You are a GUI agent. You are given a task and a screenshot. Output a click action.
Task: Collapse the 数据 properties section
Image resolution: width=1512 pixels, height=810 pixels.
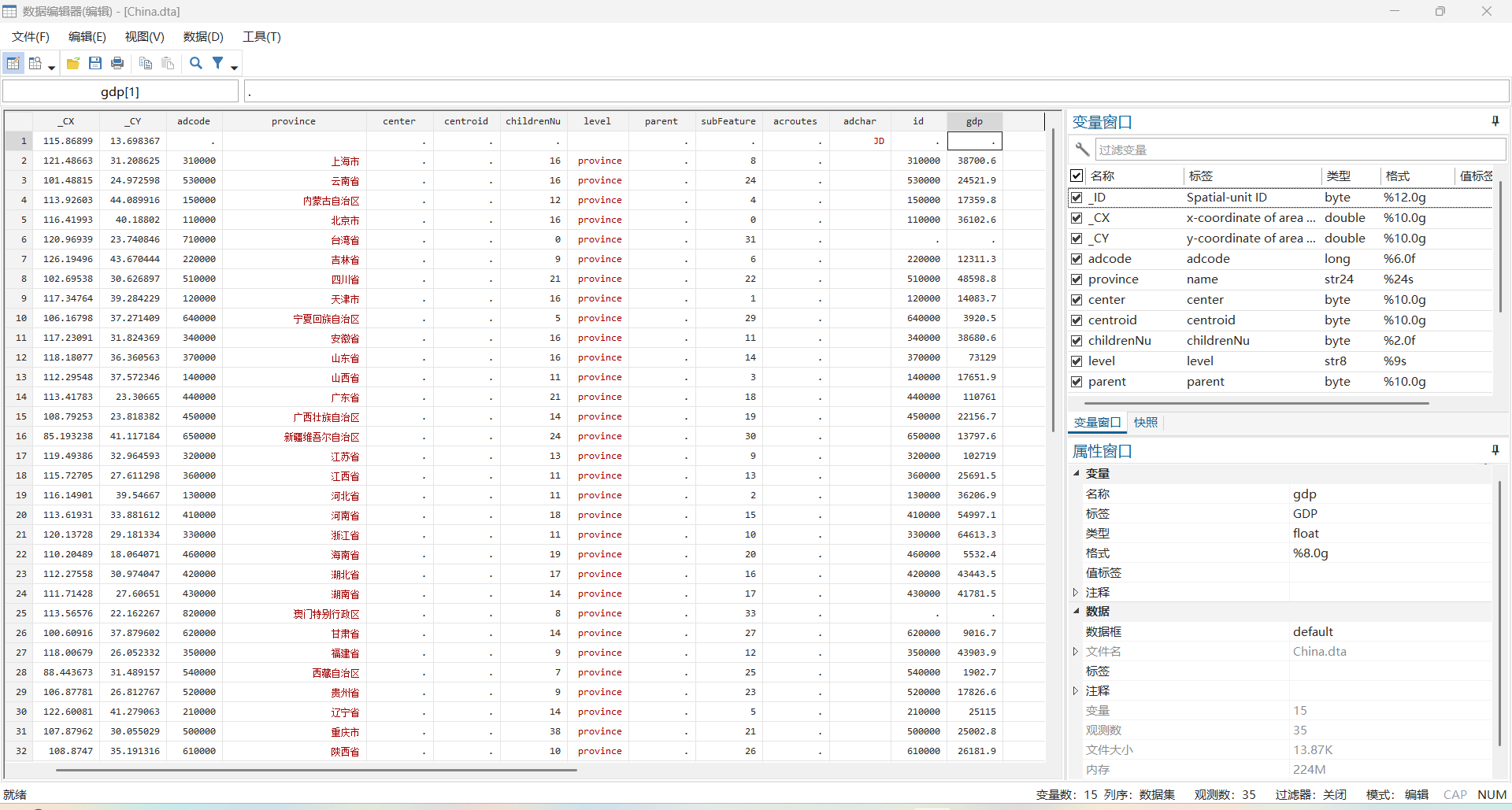tap(1076, 611)
